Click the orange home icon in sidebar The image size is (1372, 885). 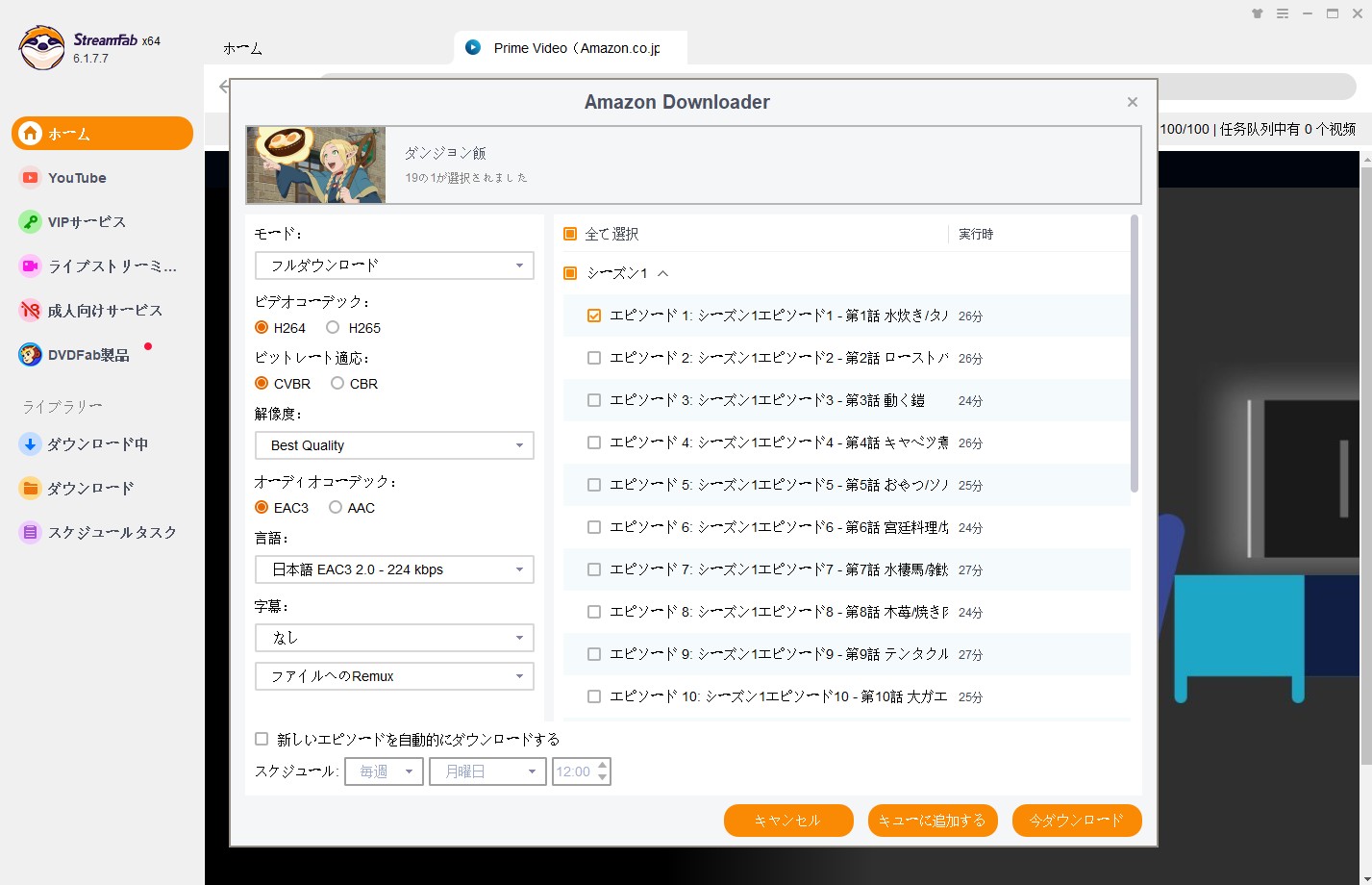[x=31, y=134]
